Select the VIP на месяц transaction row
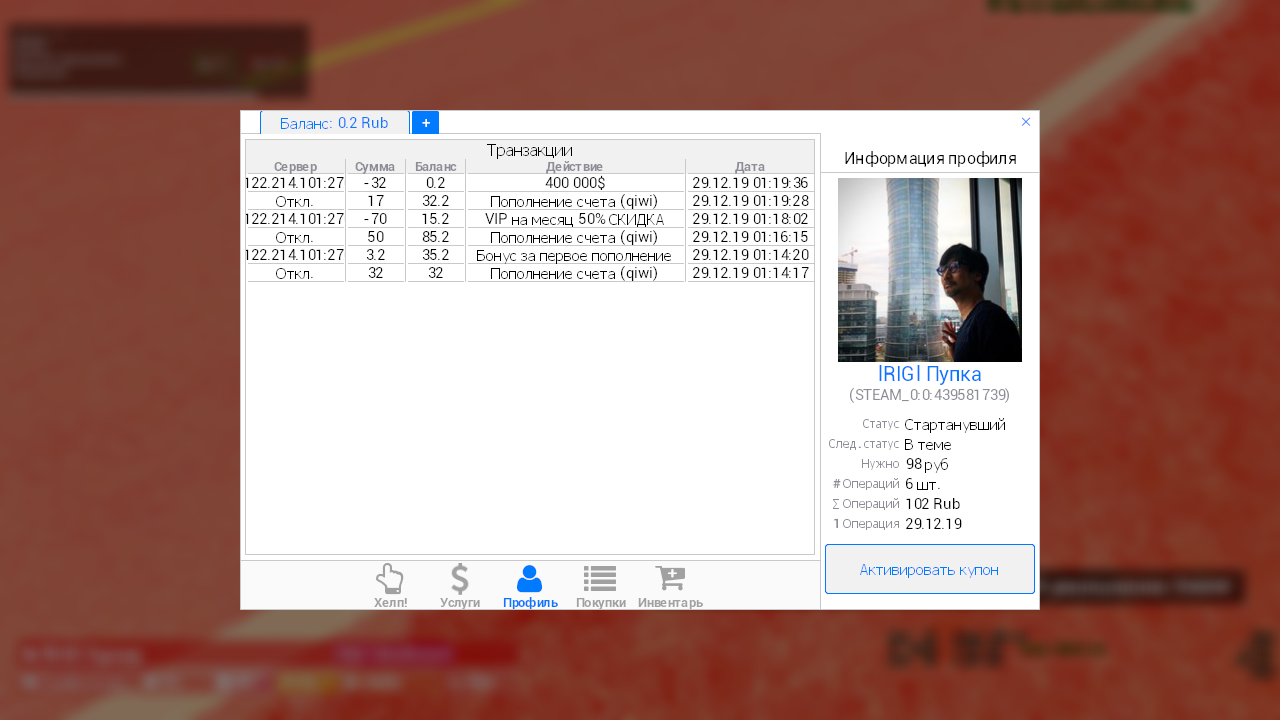 tap(575, 219)
